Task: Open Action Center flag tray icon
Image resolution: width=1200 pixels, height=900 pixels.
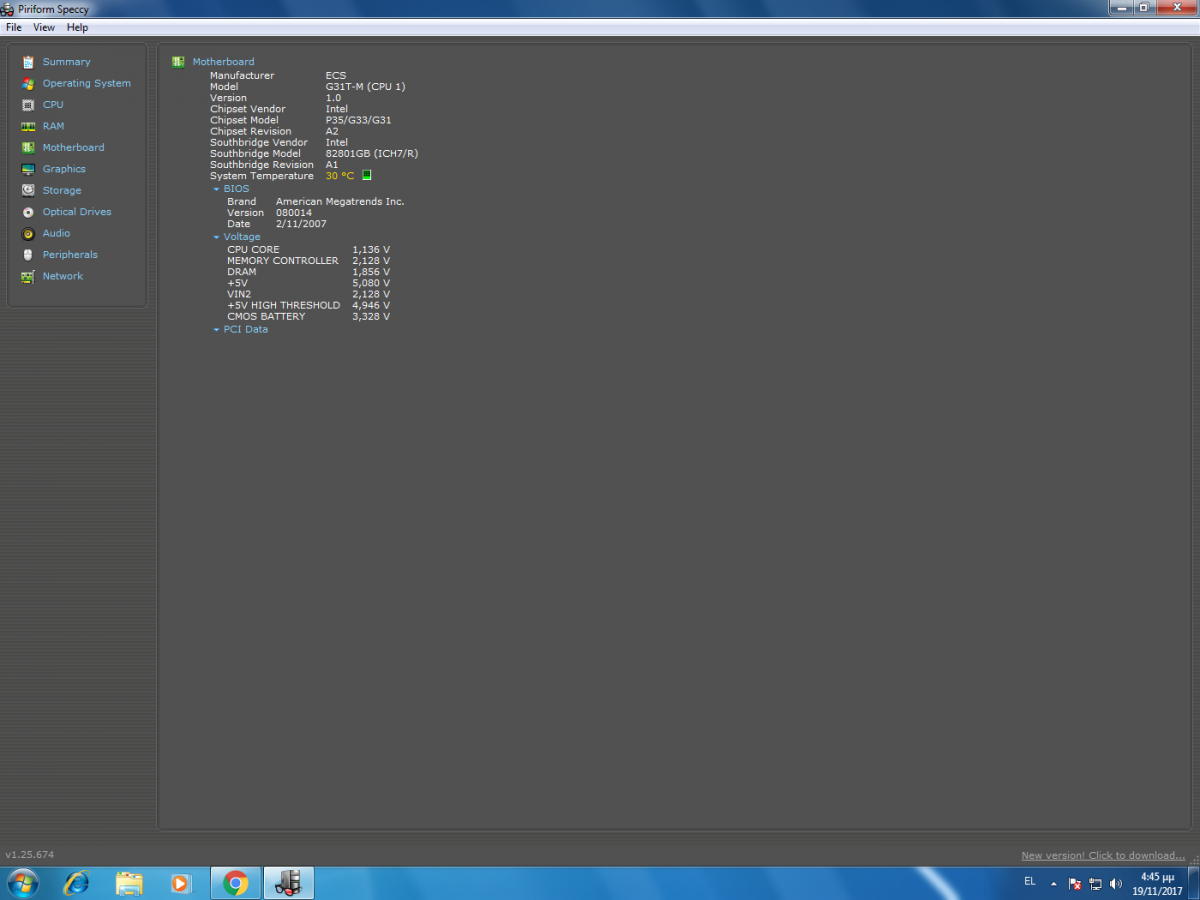Action: pyautogui.click(x=1075, y=884)
